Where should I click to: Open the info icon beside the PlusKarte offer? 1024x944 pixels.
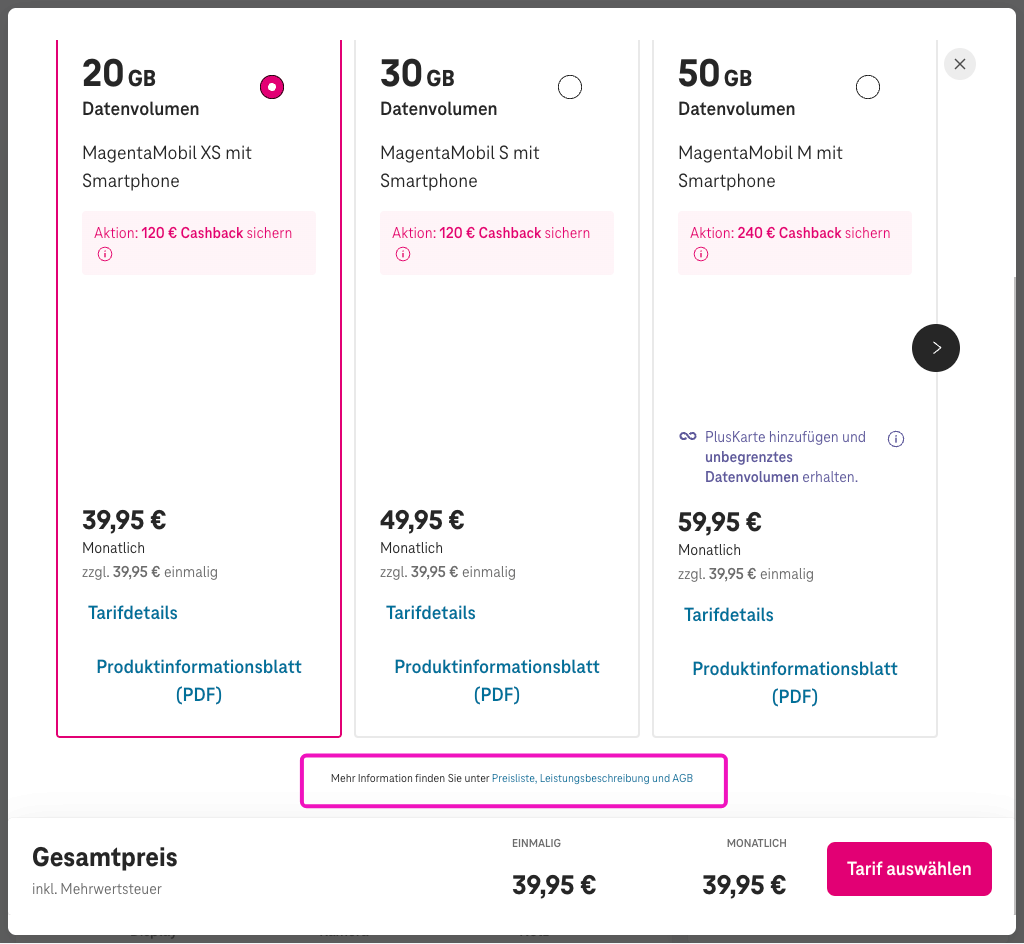pos(895,438)
